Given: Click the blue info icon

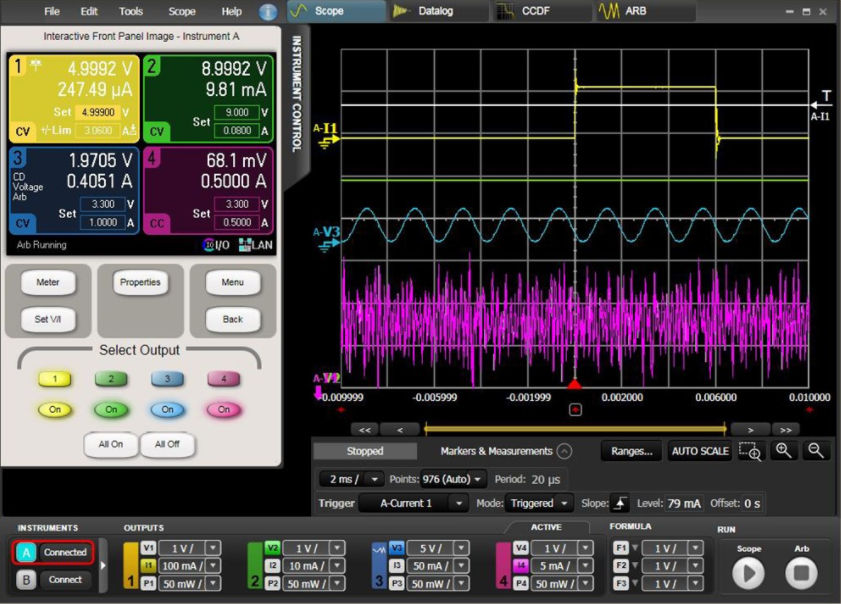Looking at the screenshot, I should point(268,12).
